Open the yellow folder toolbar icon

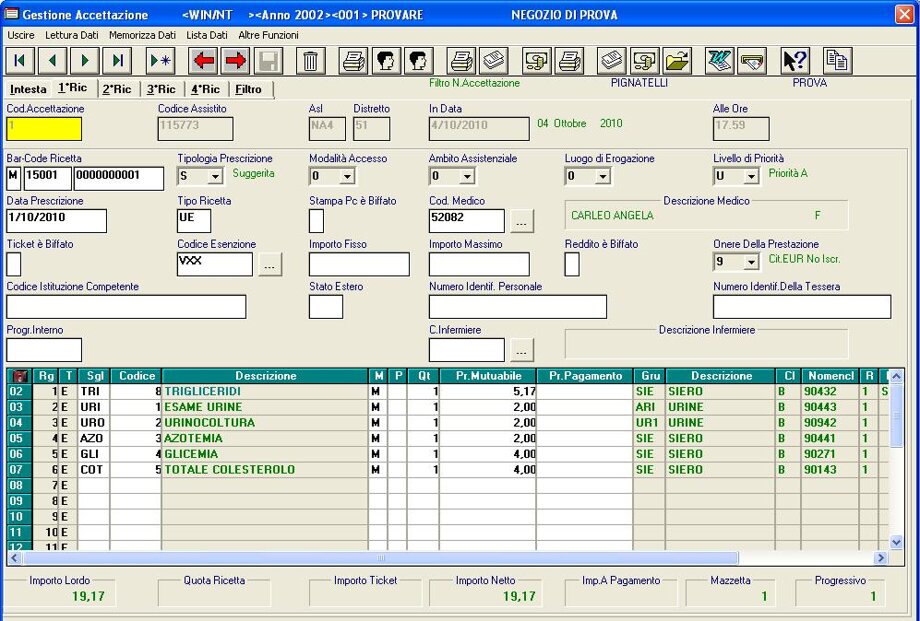(x=678, y=60)
